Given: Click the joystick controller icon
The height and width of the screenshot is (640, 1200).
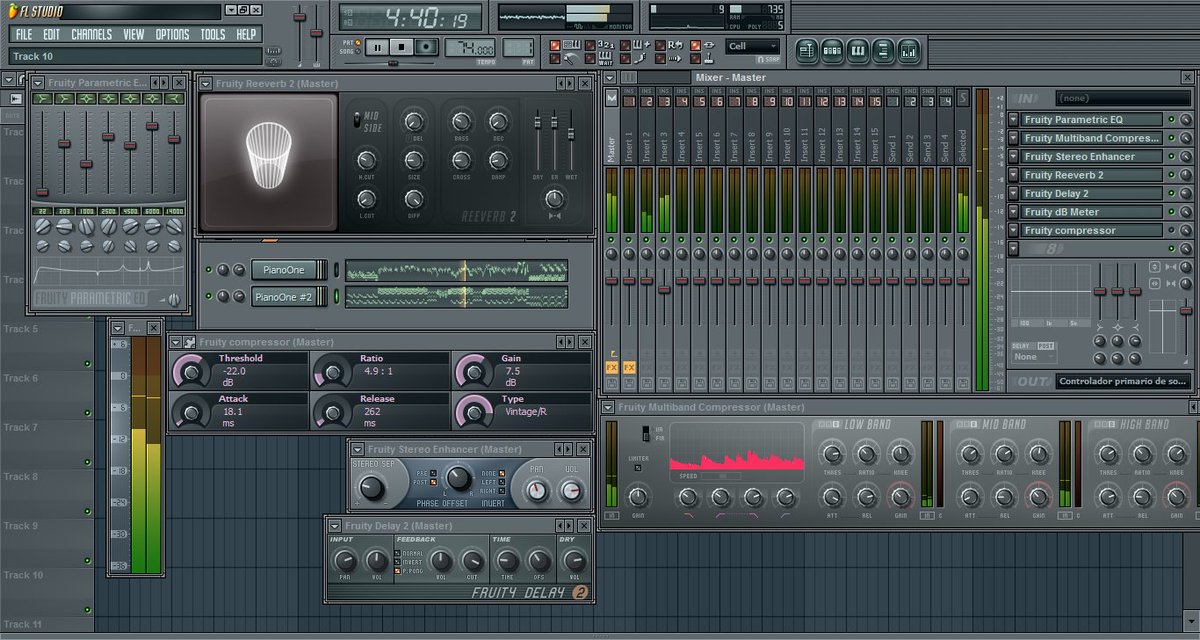Looking at the screenshot, I should pyautogui.click(x=710, y=58).
